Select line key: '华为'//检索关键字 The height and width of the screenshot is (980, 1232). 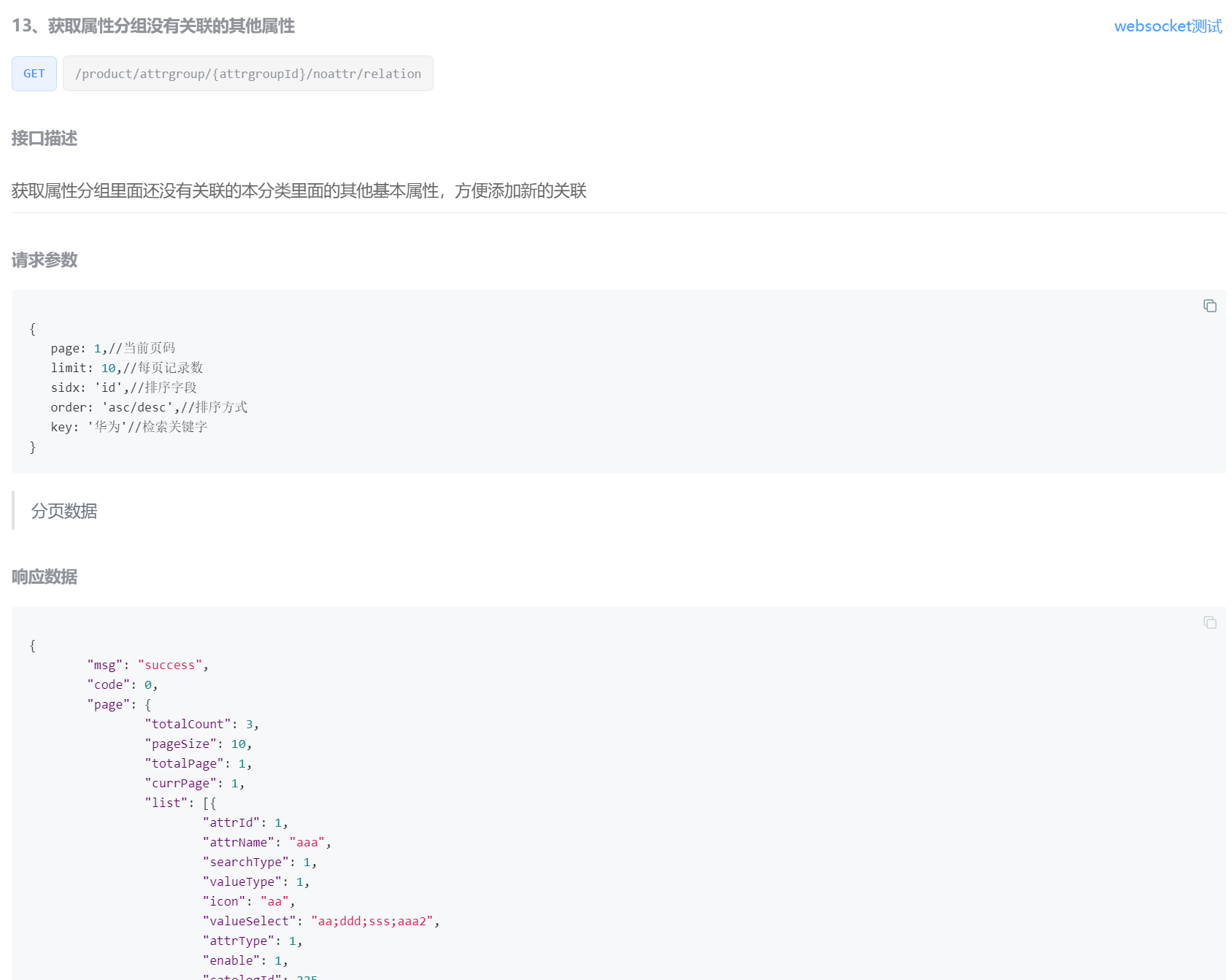point(129,427)
